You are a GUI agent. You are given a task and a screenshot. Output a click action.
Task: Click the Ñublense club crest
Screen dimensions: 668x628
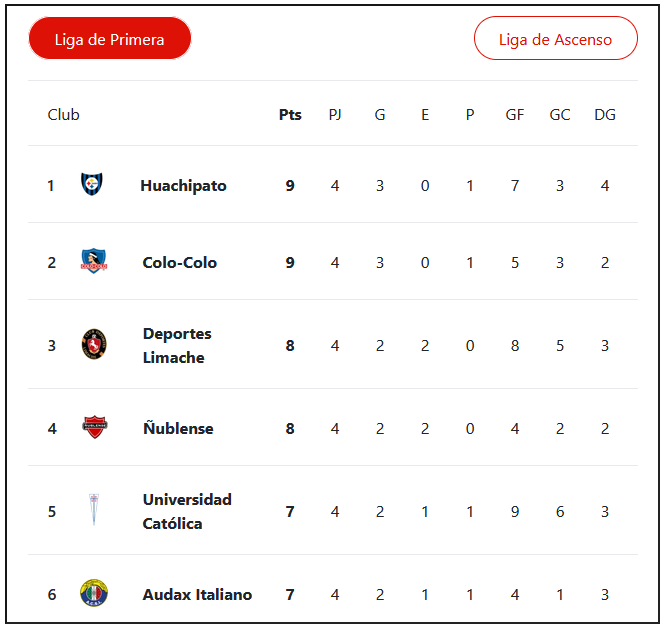click(x=94, y=428)
